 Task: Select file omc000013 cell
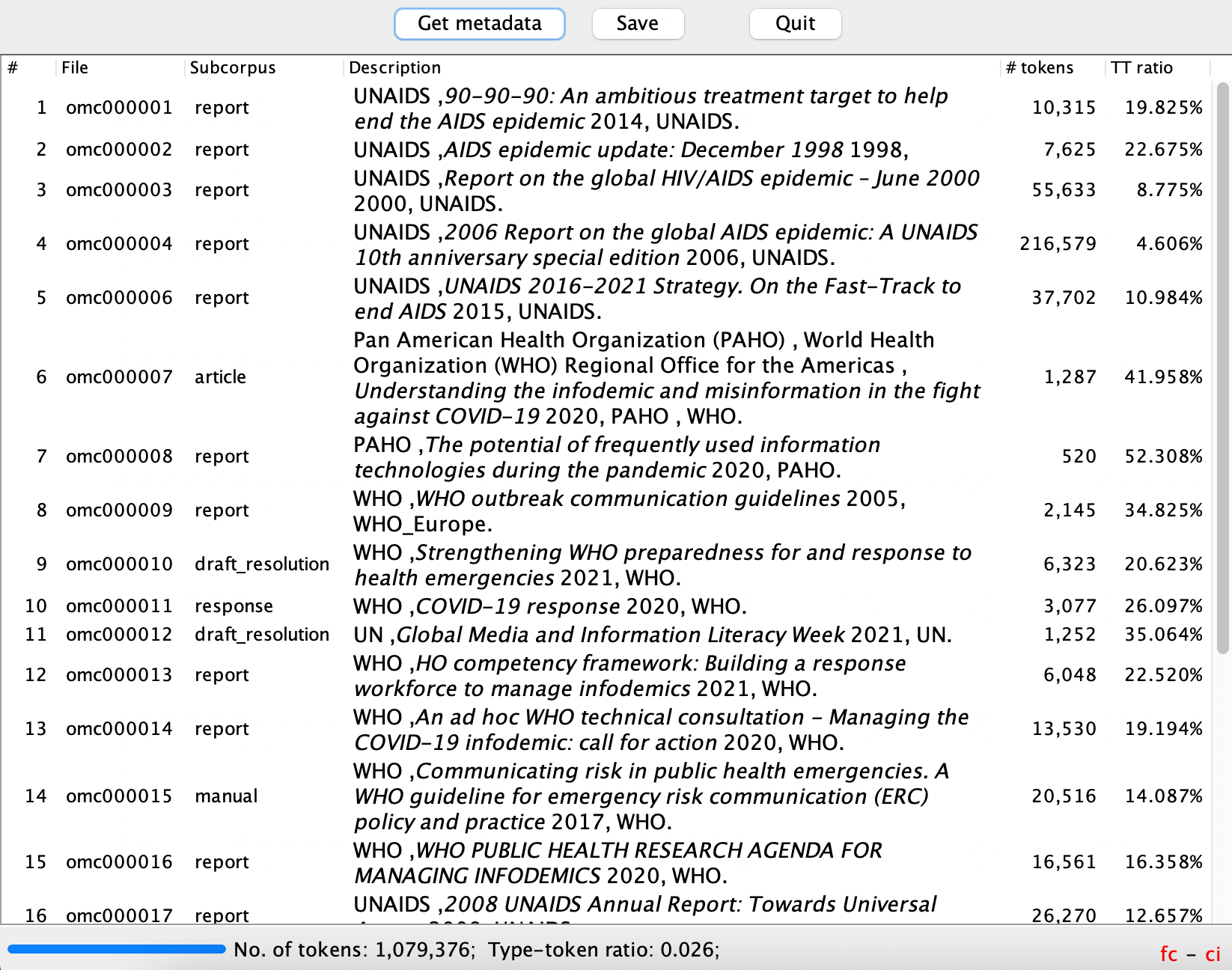(x=119, y=675)
